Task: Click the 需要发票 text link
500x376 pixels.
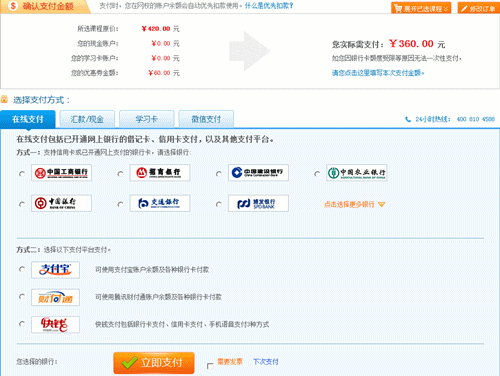Action: tap(230, 362)
